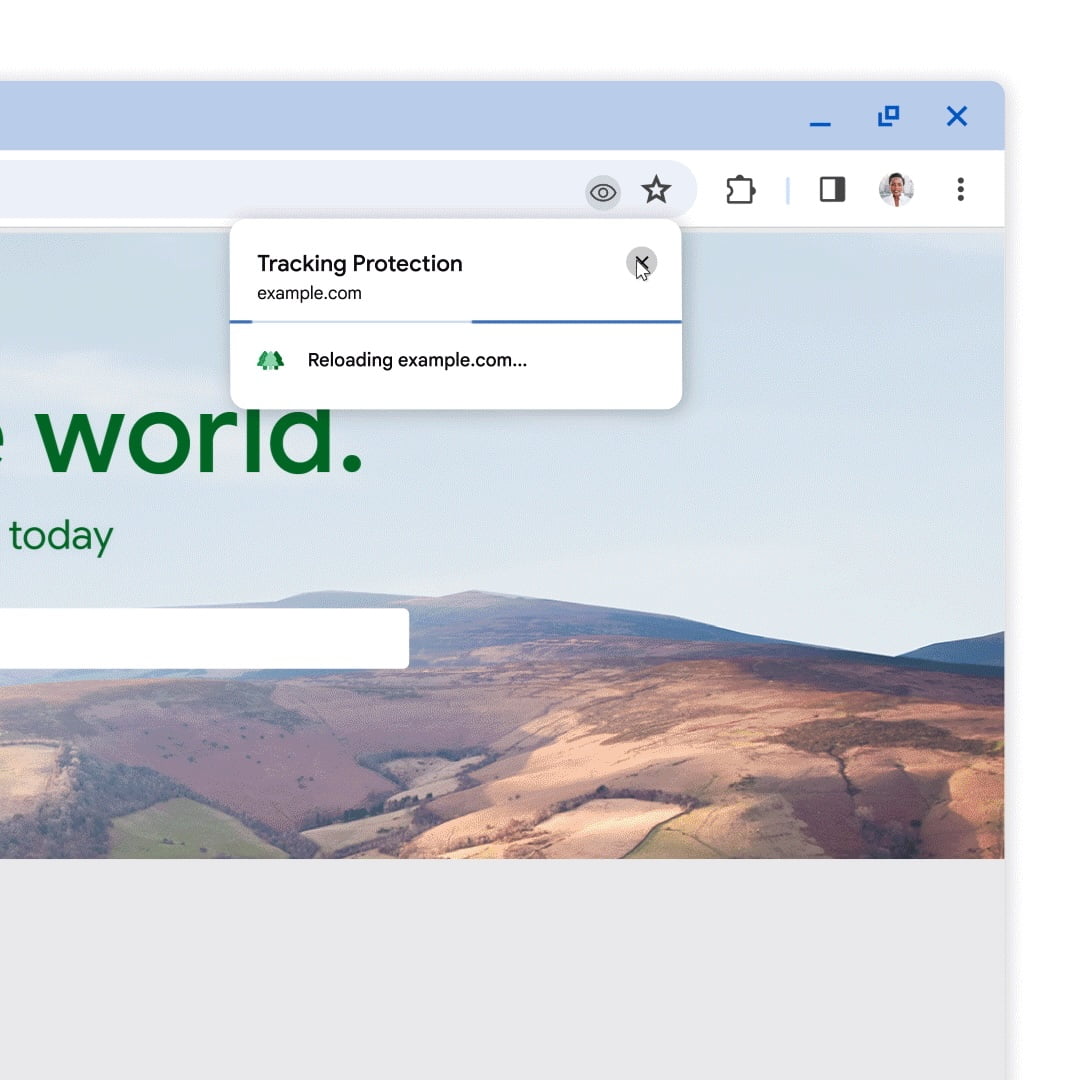Toggle tracking protection with the eye control
Image resolution: width=1080 pixels, height=1080 pixels.
[x=603, y=191]
